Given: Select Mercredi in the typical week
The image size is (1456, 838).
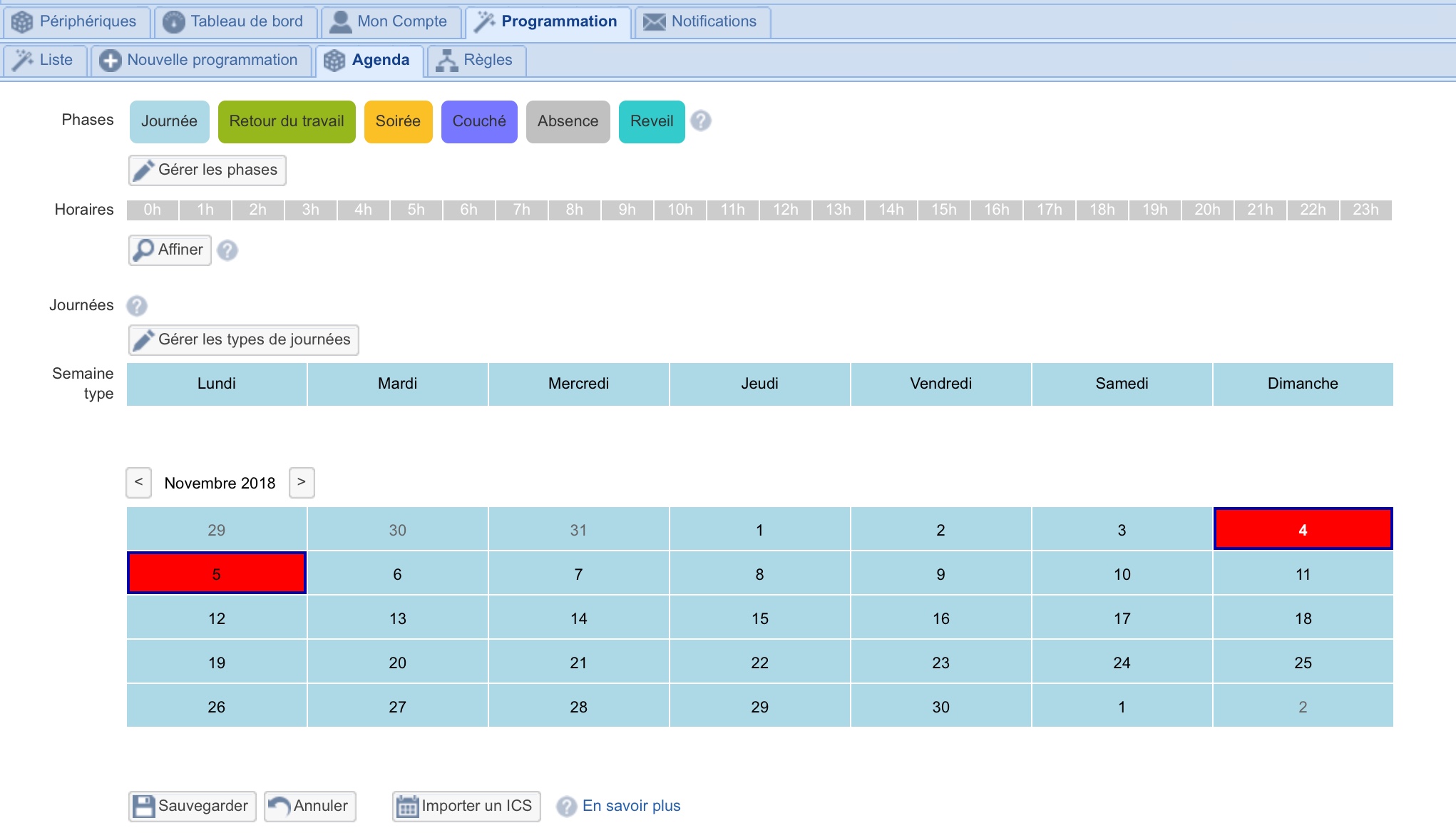Looking at the screenshot, I should point(579,384).
